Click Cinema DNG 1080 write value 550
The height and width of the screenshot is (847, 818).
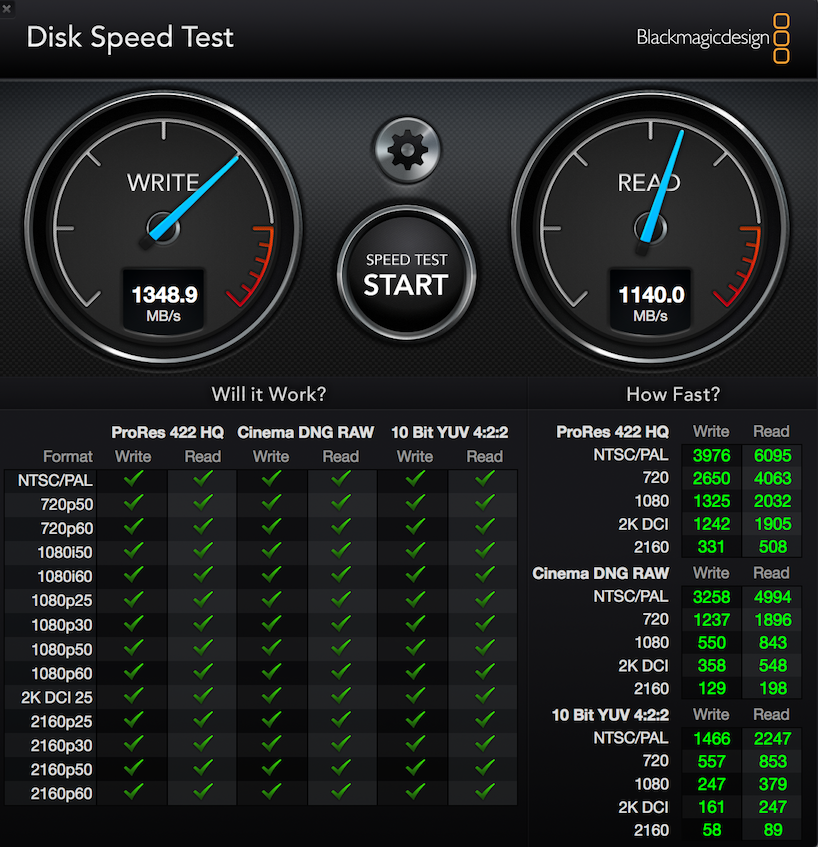pyautogui.click(x=712, y=642)
